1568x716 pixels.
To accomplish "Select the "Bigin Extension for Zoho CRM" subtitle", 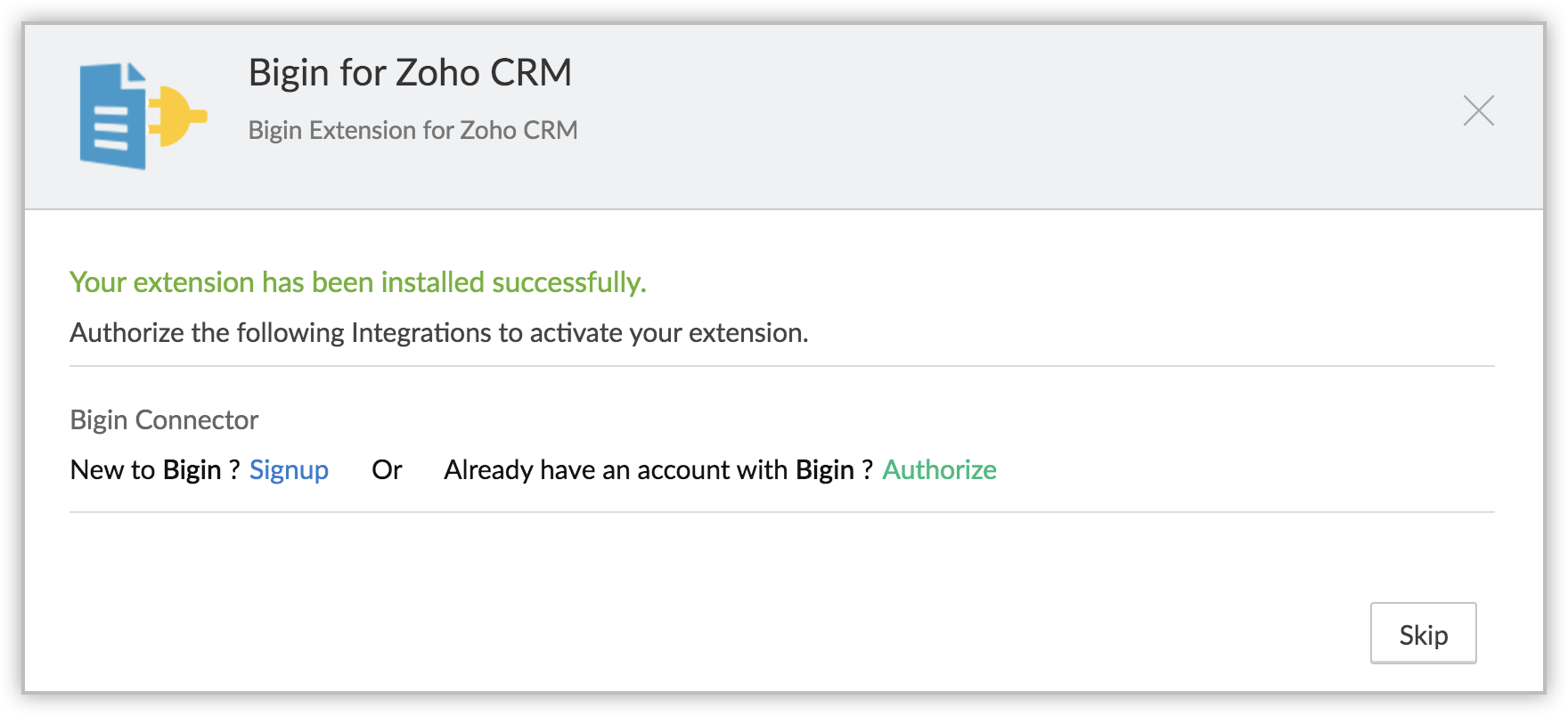I will coord(412,130).
